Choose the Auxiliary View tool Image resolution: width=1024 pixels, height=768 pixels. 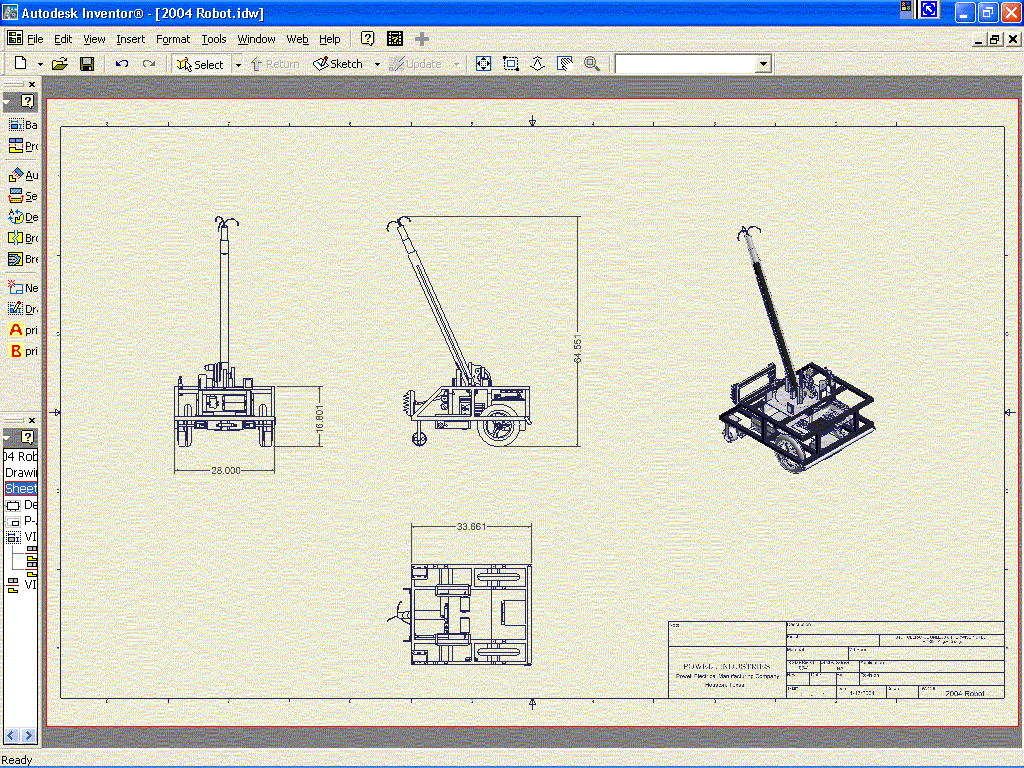[x=22, y=174]
